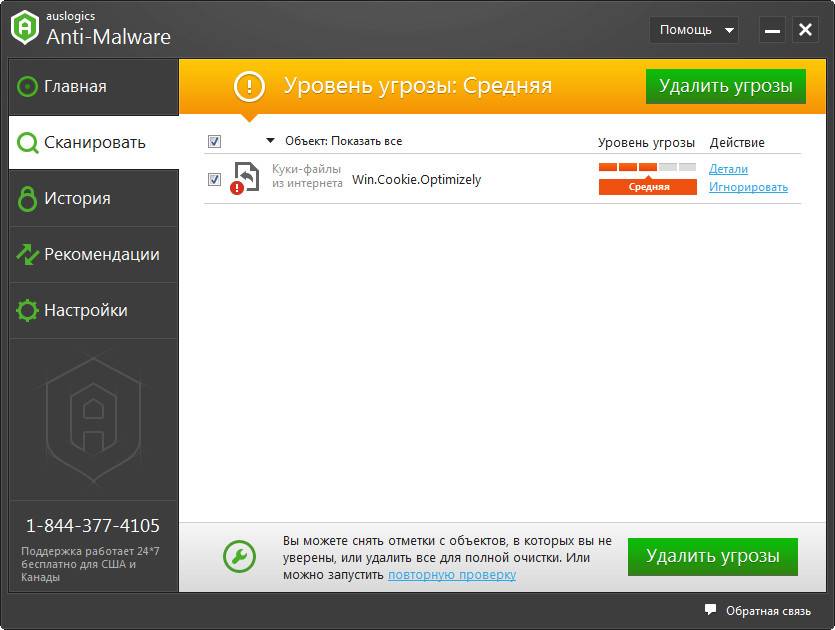
Task: Click the Уровень угрозы: Средняя heading
Action: [418, 86]
